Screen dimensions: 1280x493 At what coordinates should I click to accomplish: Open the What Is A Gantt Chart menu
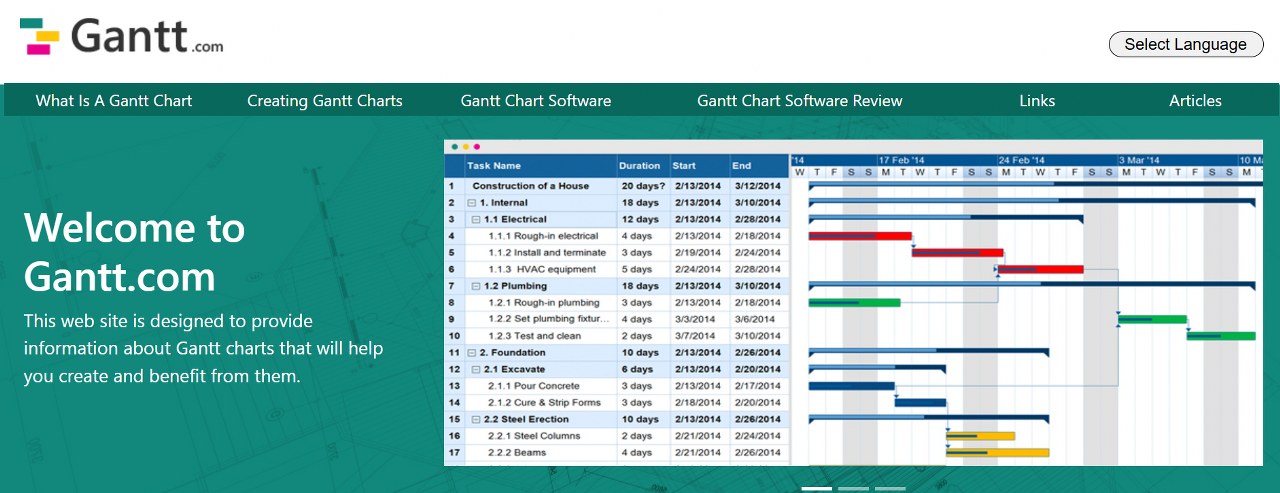pyautogui.click(x=114, y=101)
